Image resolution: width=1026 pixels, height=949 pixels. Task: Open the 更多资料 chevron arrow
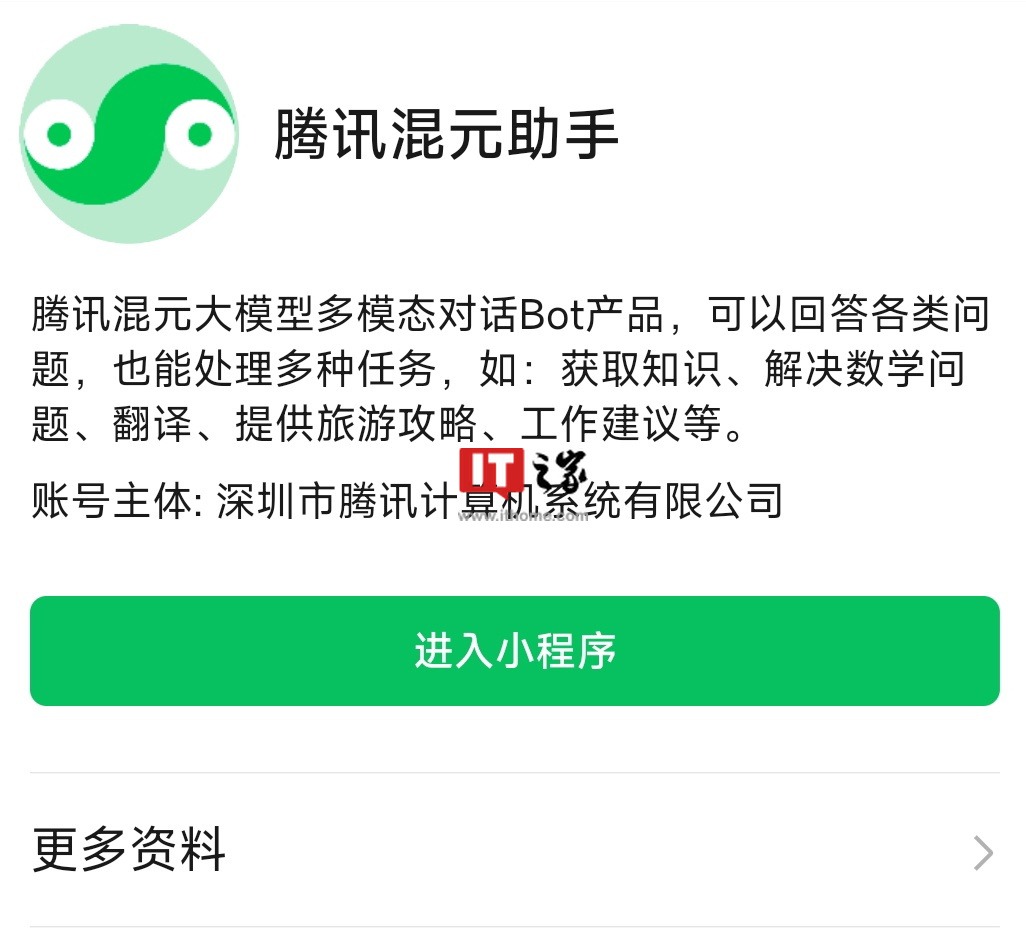click(x=983, y=853)
